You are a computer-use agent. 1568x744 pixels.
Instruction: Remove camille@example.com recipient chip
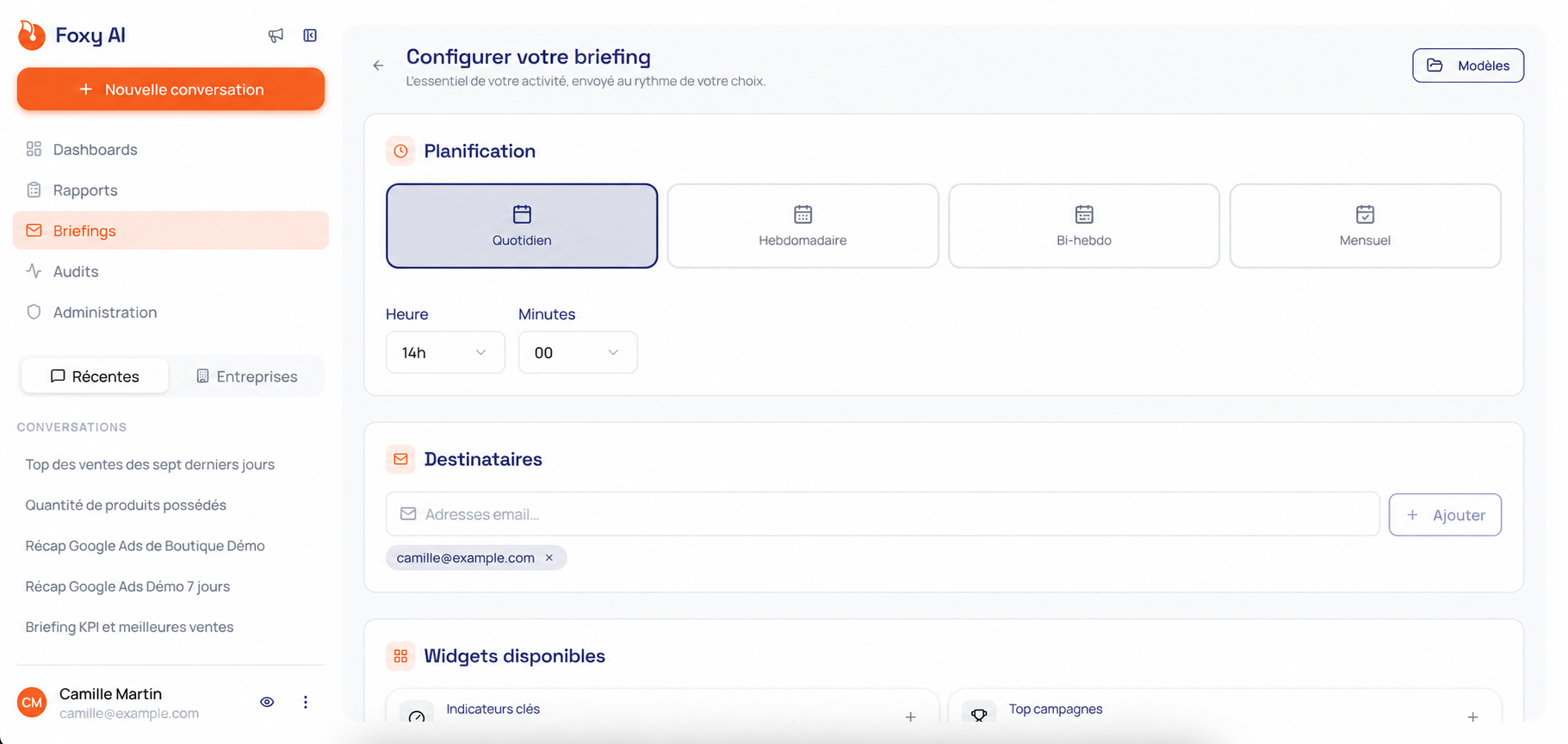tap(549, 558)
